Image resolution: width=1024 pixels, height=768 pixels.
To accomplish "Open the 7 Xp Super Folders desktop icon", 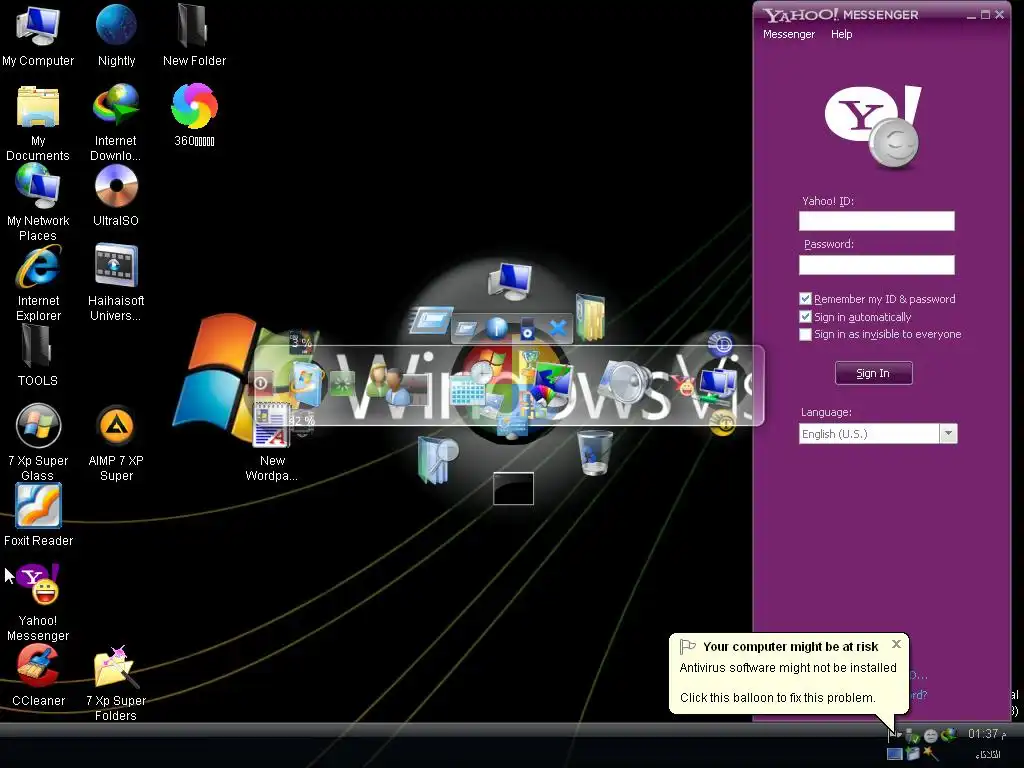I will point(116,683).
